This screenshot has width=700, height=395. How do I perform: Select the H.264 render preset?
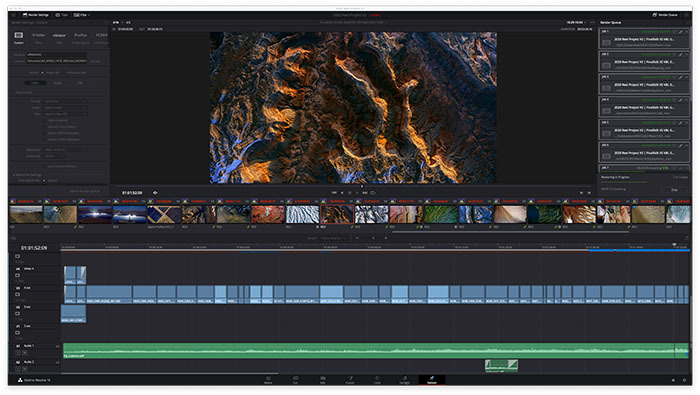pyautogui.click(x=101, y=37)
